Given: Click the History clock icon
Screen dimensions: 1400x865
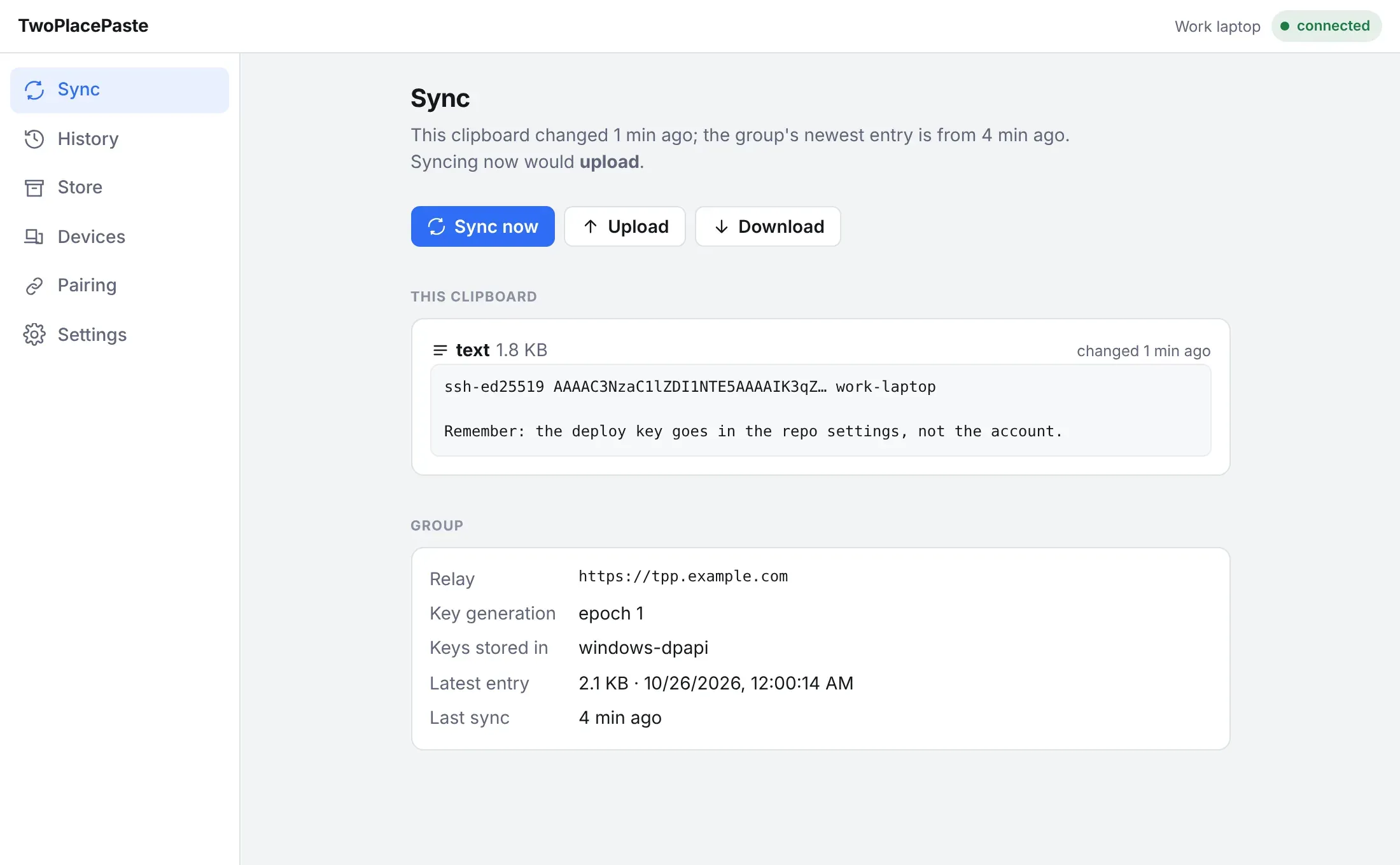Looking at the screenshot, I should (x=34, y=139).
